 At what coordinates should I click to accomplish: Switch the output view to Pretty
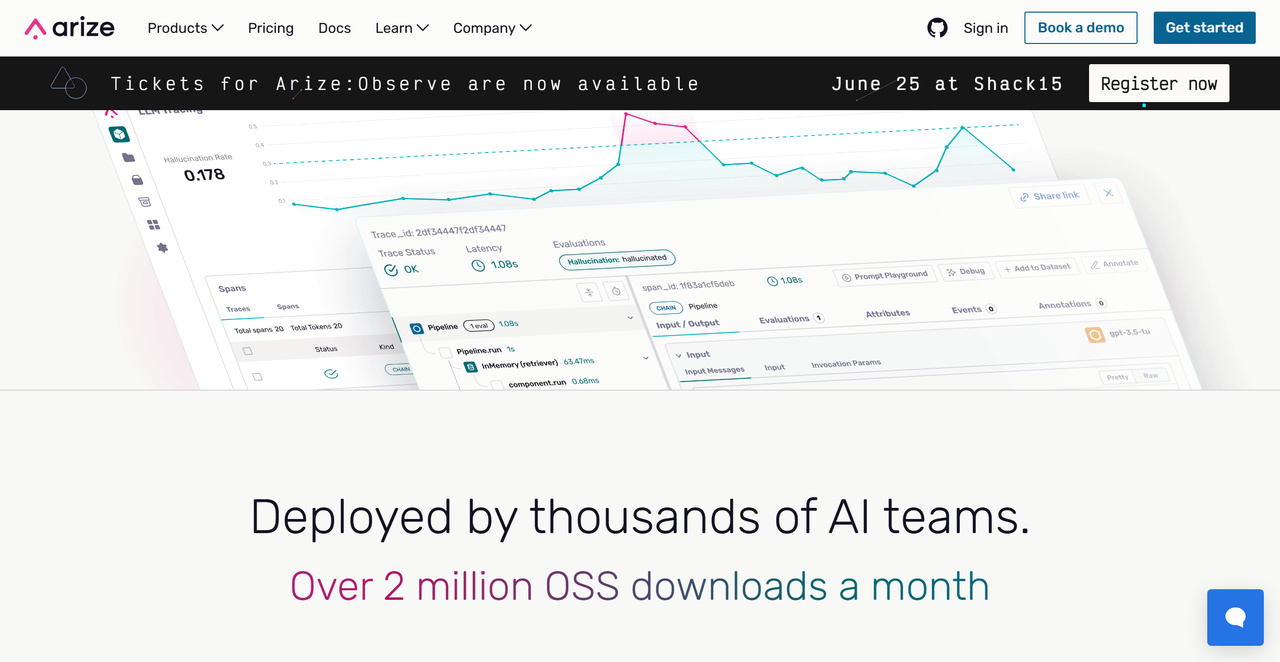coord(1117,377)
